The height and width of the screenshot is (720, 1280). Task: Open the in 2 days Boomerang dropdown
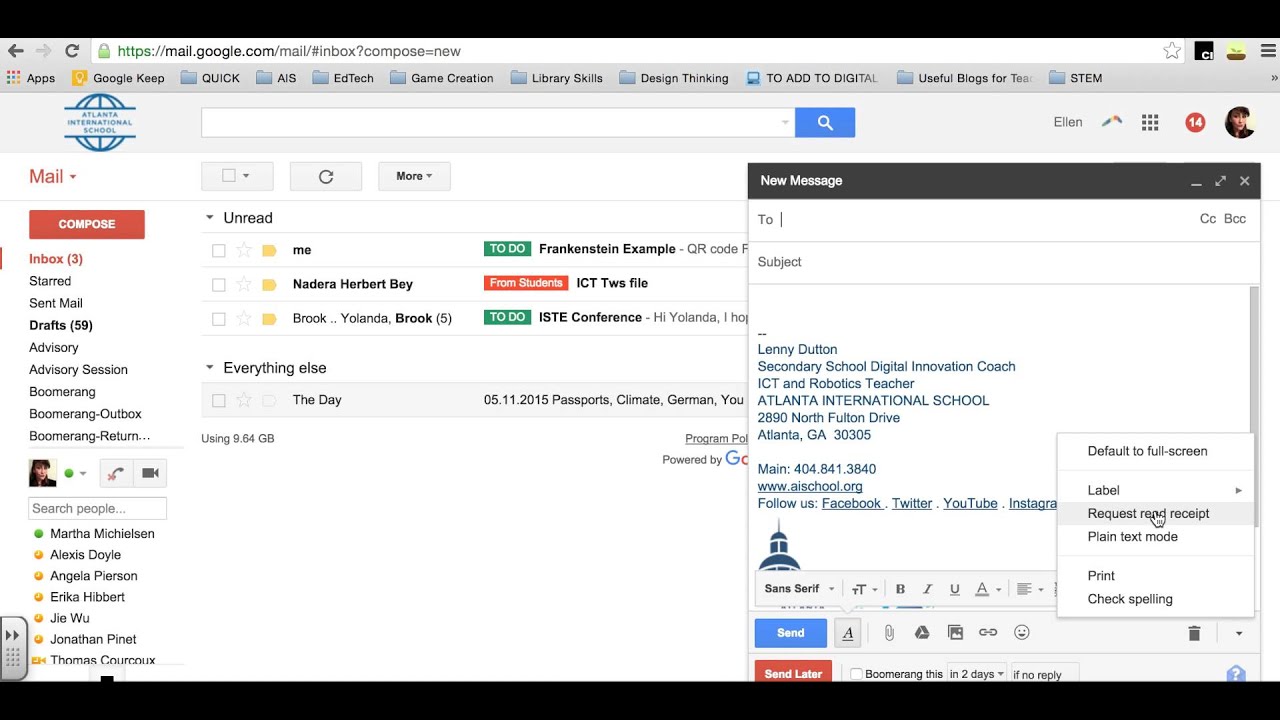point(977,674)
